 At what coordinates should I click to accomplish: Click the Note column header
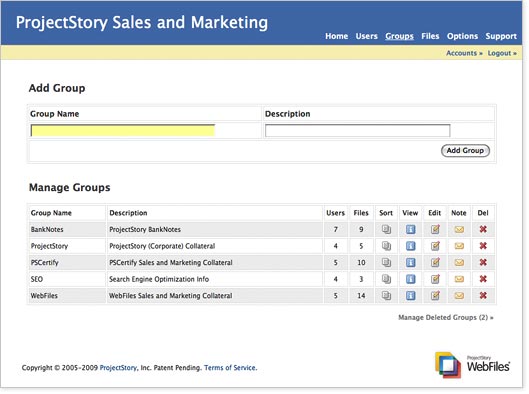pos(459,213)
